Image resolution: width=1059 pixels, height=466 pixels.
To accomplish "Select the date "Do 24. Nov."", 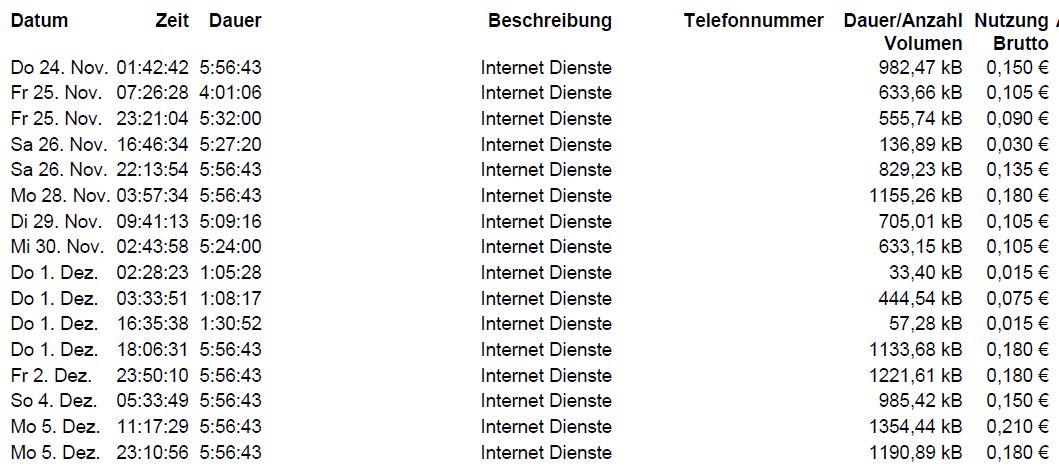I will [58, 68].
